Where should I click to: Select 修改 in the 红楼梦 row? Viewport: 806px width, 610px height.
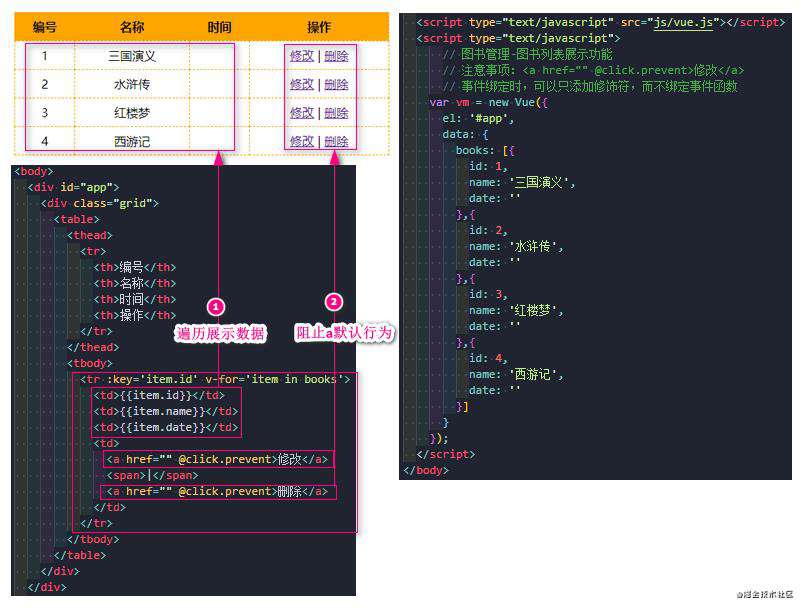(302, 113)
